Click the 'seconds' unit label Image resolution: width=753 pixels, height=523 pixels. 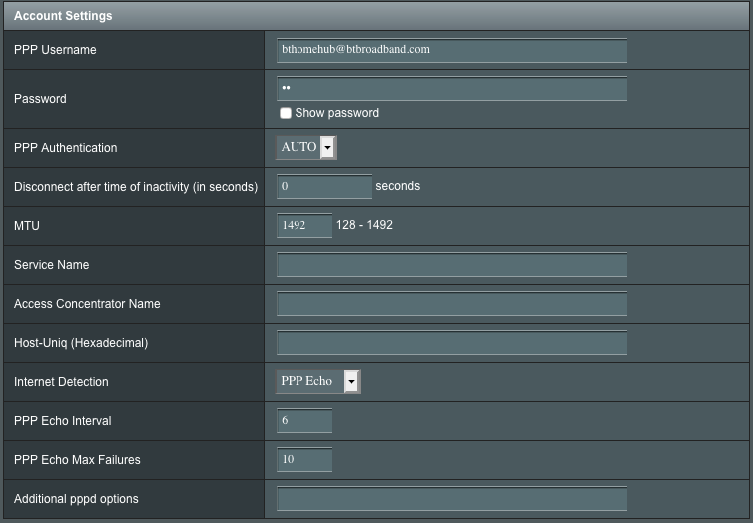(397, 187)
